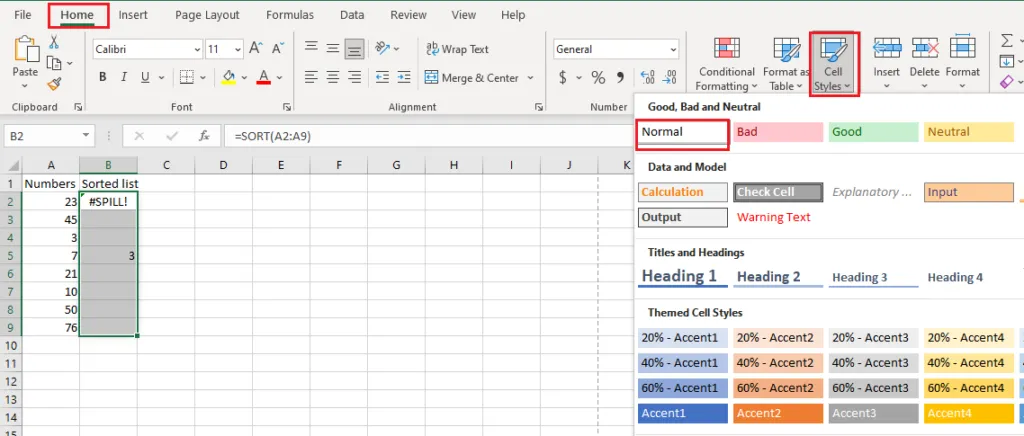This screenshot has height=436, width=1024.
Task: Click the Fill Color bucket icon
Action: pyautogui.click(x=229, y=77)
